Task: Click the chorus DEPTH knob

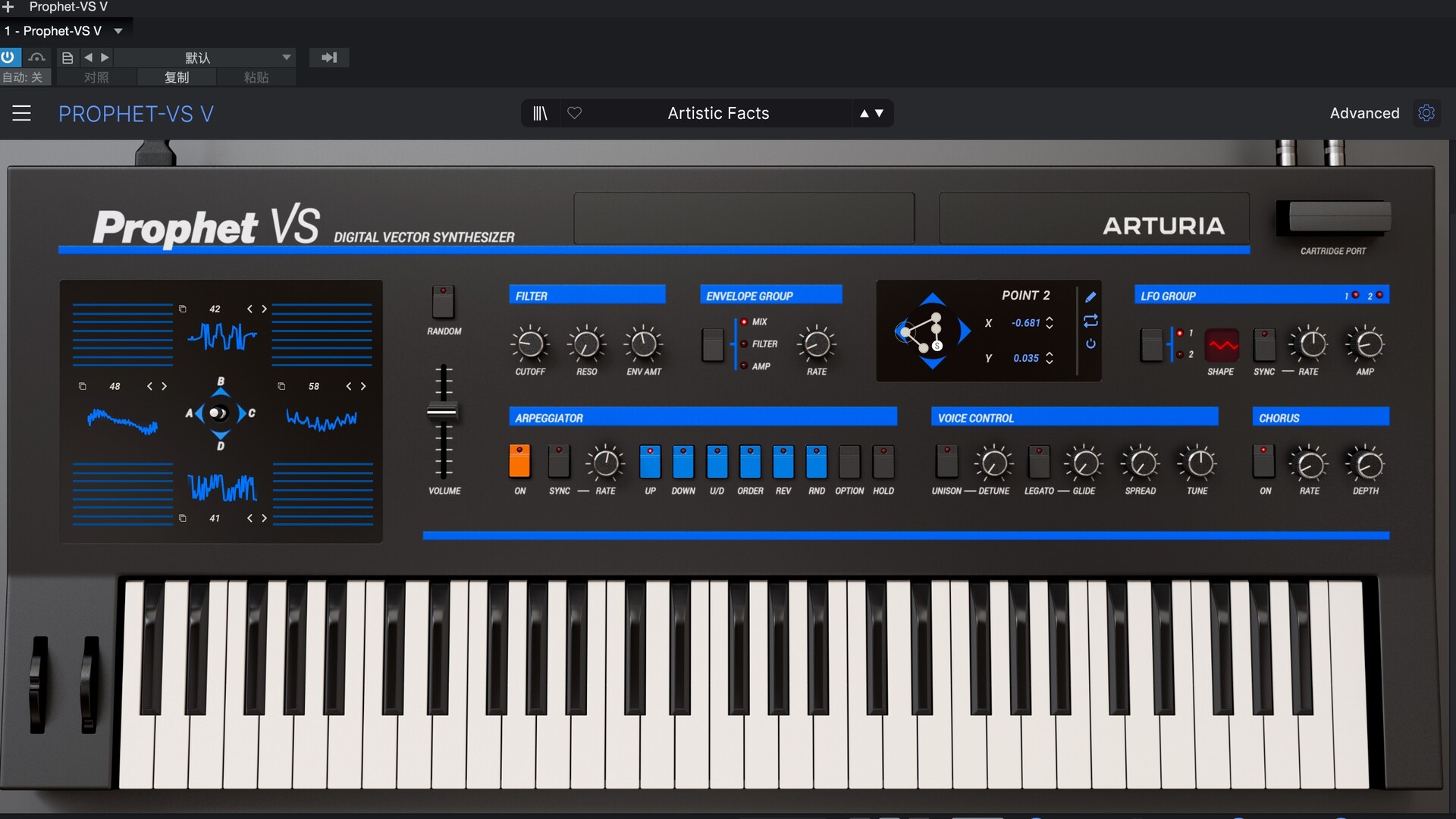Action: (x=1366, y=464)
